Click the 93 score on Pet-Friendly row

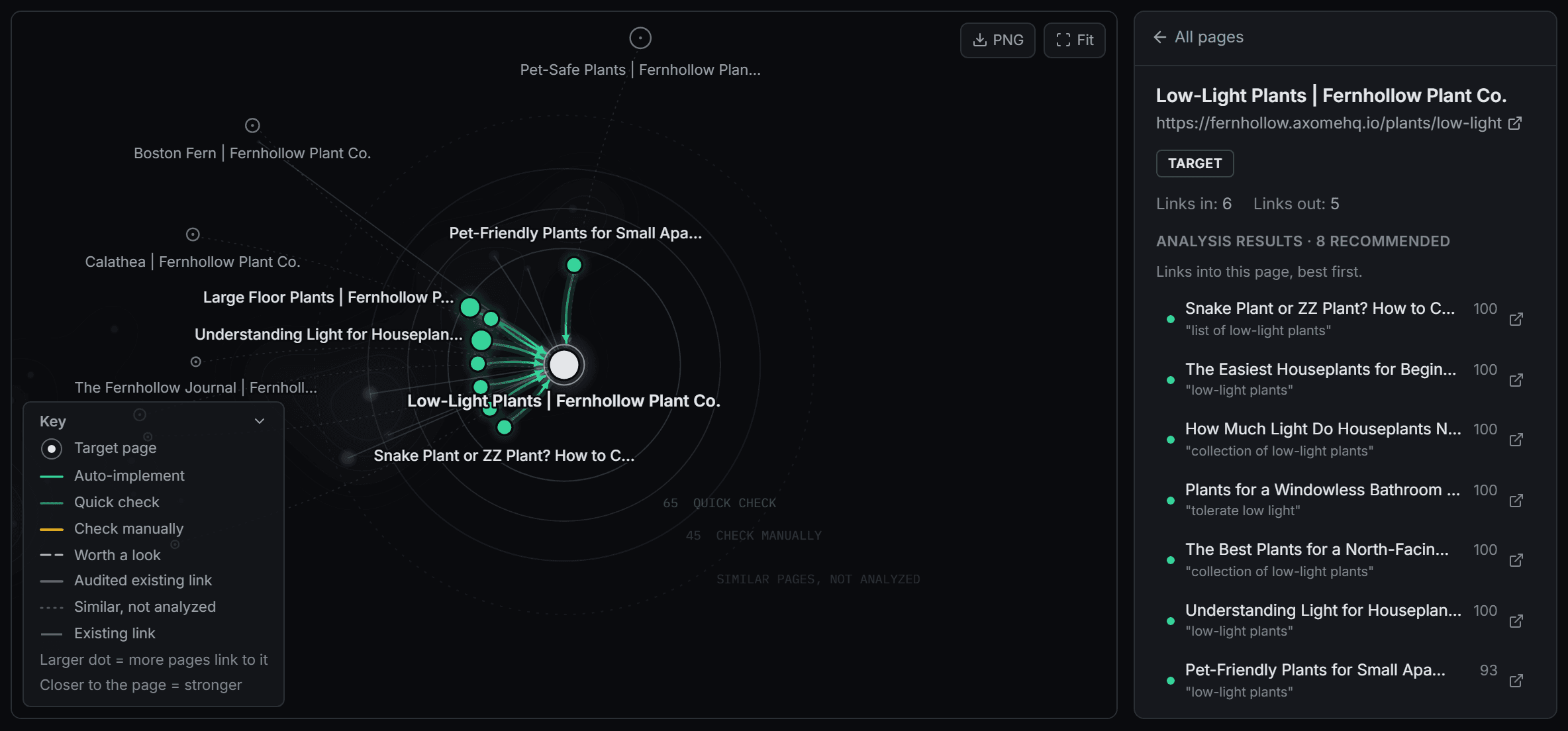(1489, 670)
